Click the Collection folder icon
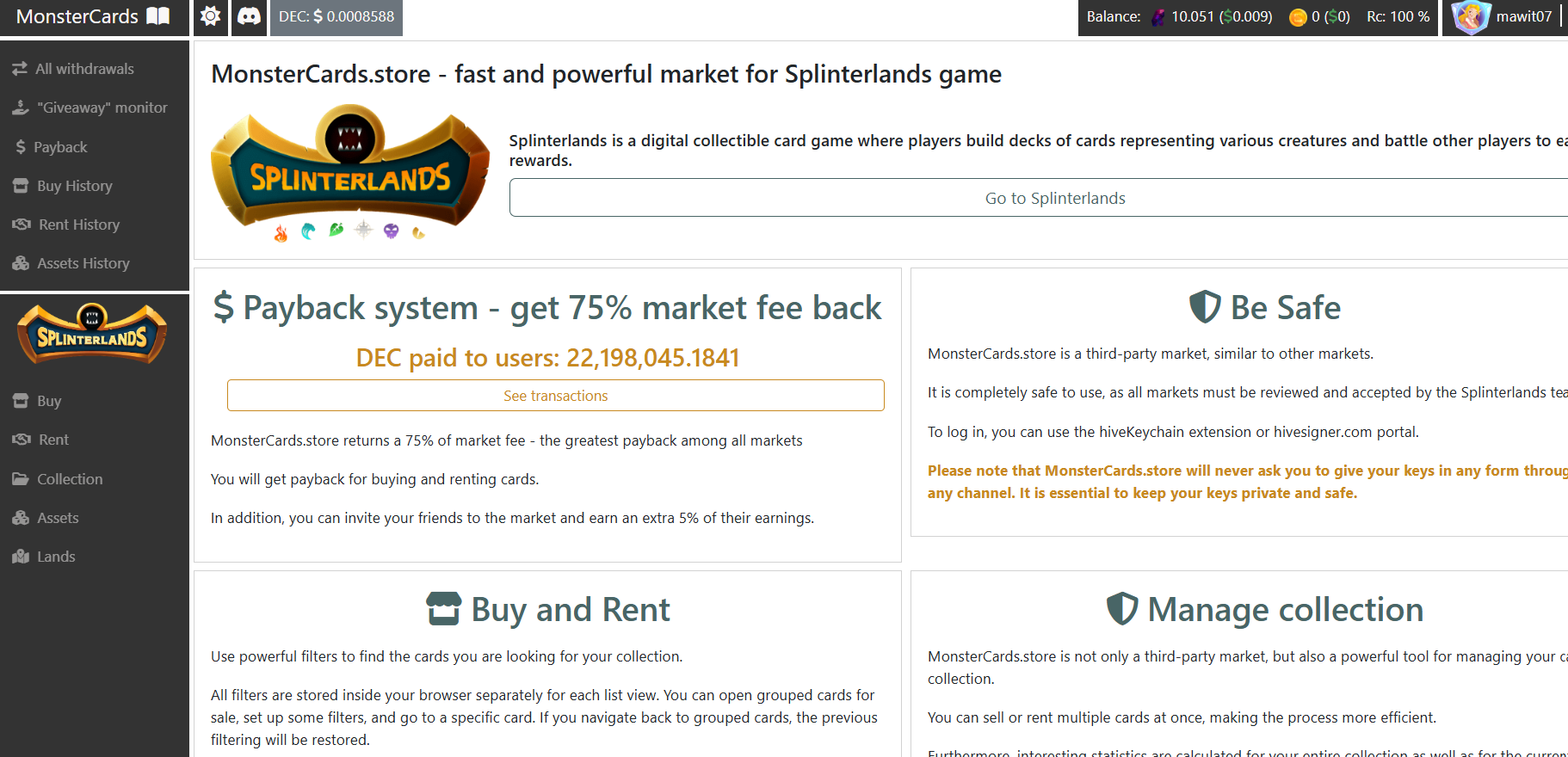 pyautogui.click(x=21, y=479)
